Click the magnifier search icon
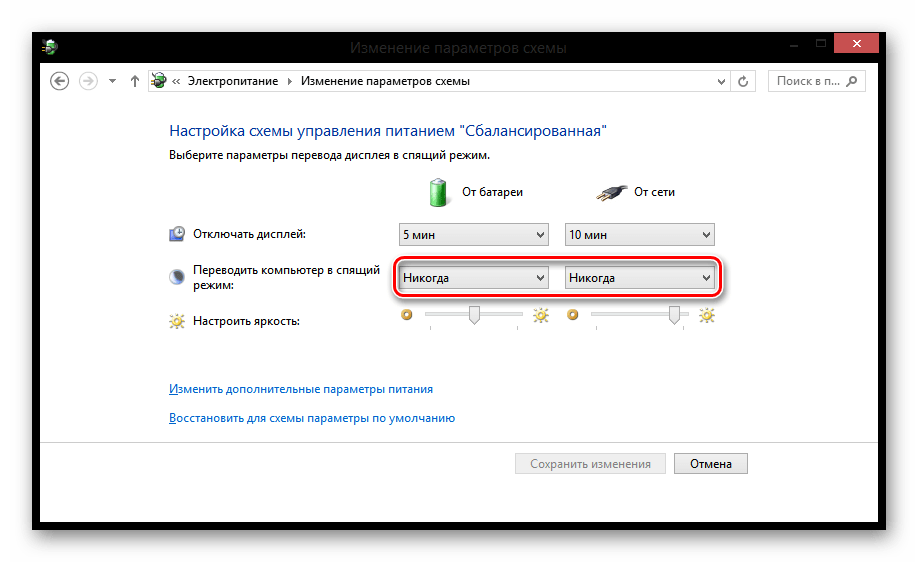This screenshot has height=562, width=918. click(x=852, y=81)
